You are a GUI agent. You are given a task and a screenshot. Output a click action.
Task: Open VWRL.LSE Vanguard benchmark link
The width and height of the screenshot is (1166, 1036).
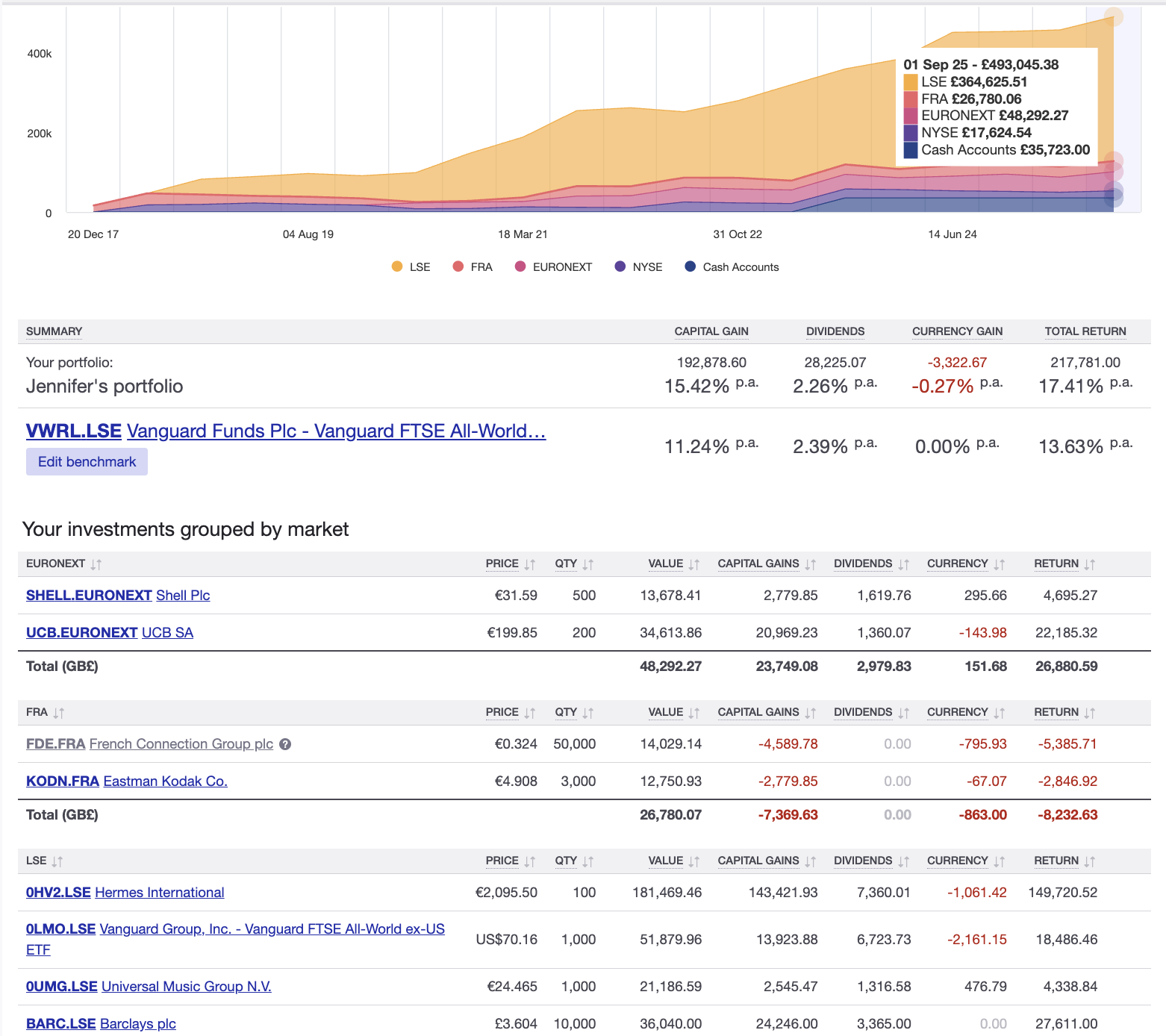point(286,431)
